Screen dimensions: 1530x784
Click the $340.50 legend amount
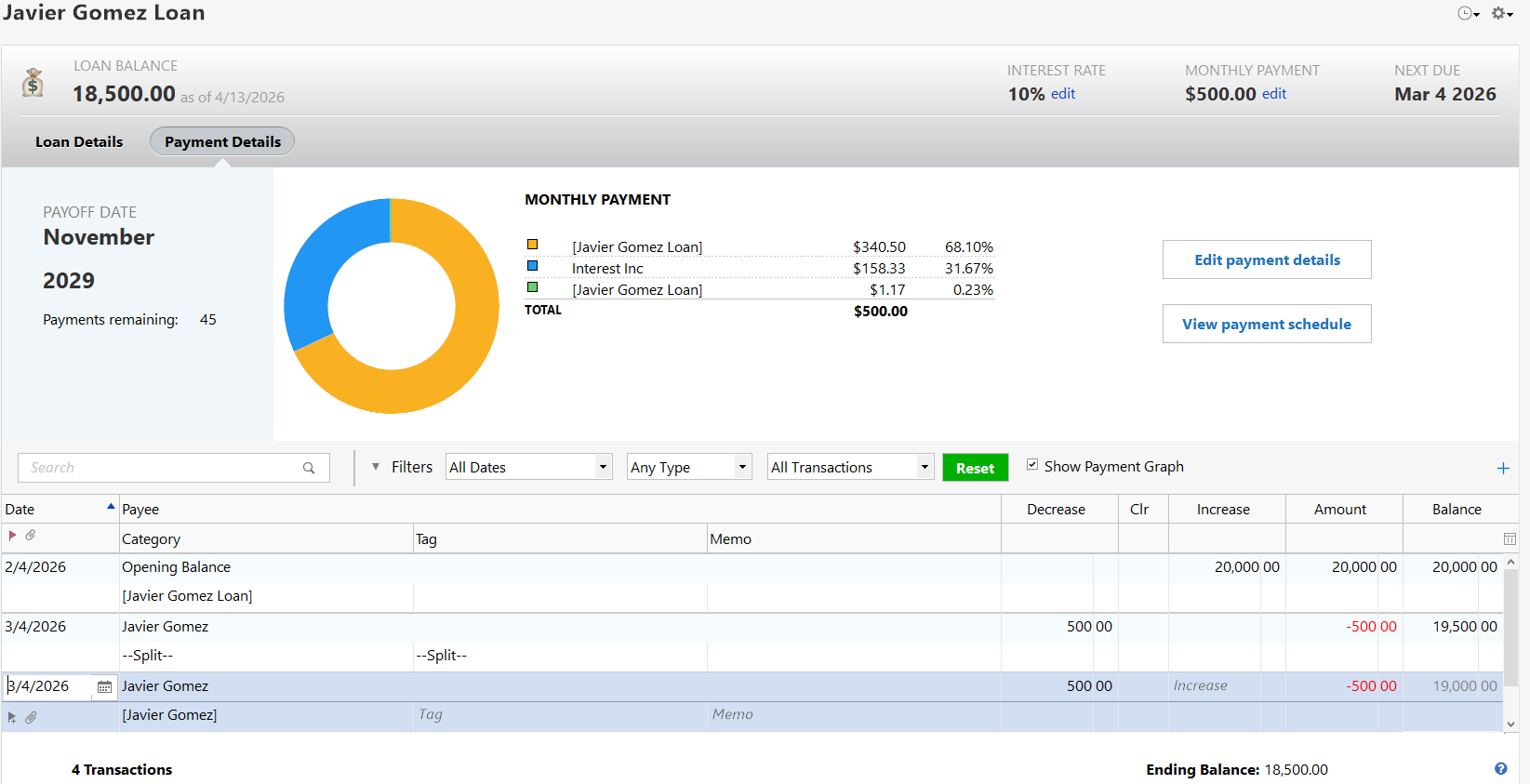click(879, 247)
